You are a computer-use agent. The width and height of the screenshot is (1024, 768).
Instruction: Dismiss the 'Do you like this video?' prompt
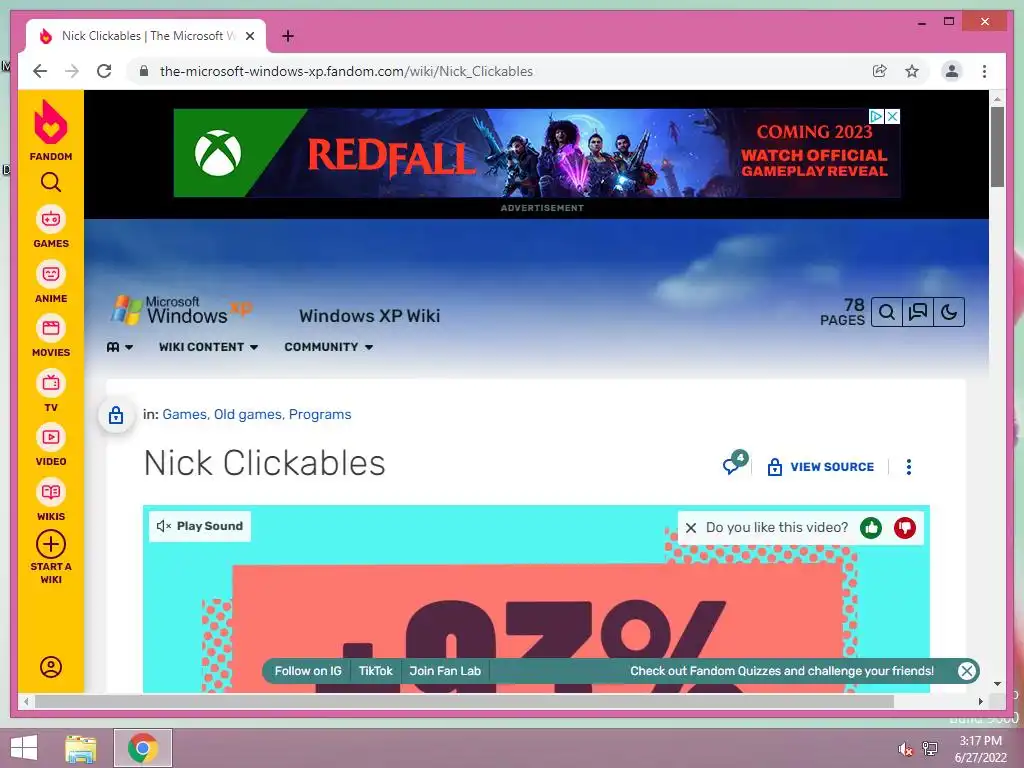(x=691, y=528)
